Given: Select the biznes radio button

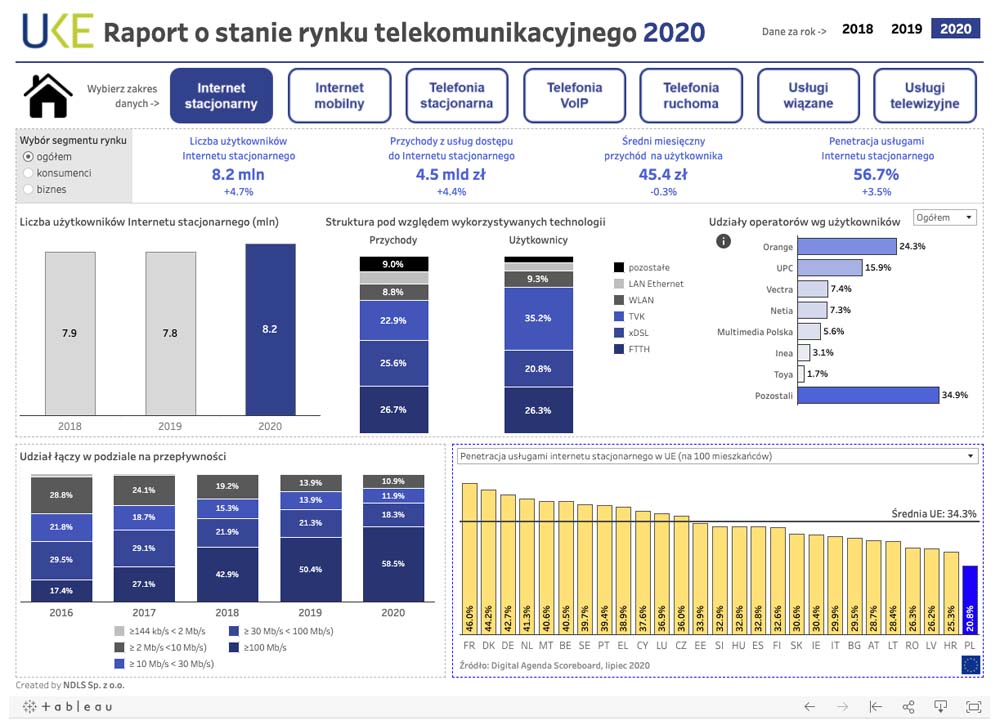Looking at the screenshot, I should [x=28, y=189].
